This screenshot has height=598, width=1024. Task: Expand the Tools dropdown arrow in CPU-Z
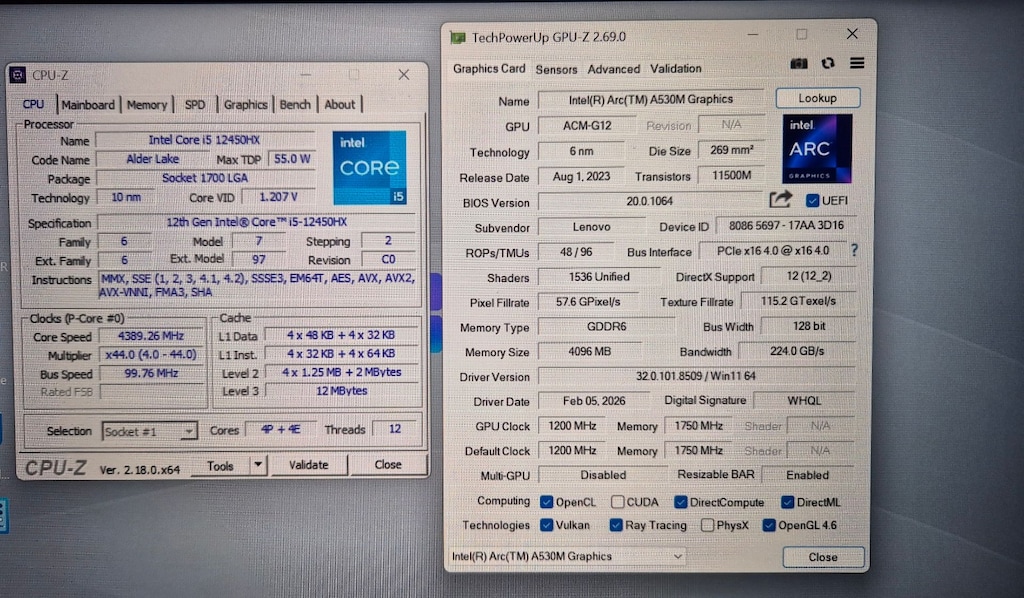(x=258, y=465)
